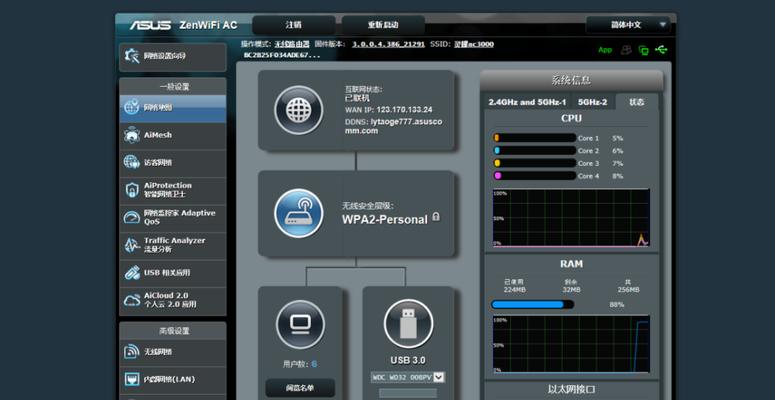Click the 一般设置 general settings header
Viewport: 775px width, 400px height.
click(x=172, y=87)
